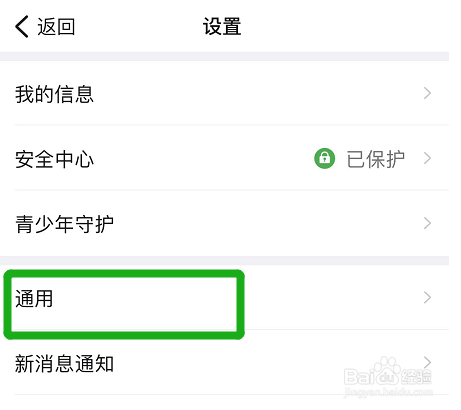
Task: Click the chevron beside 我的信息
Action: 427,93
